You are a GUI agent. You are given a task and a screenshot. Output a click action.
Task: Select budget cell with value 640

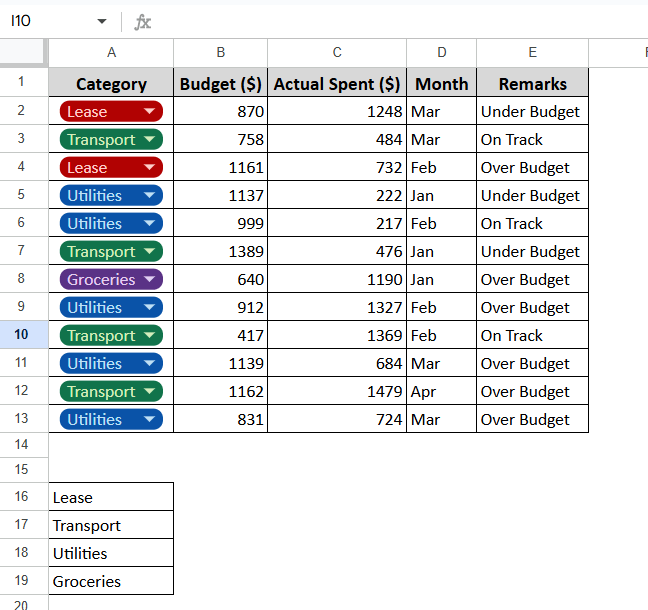221,279
